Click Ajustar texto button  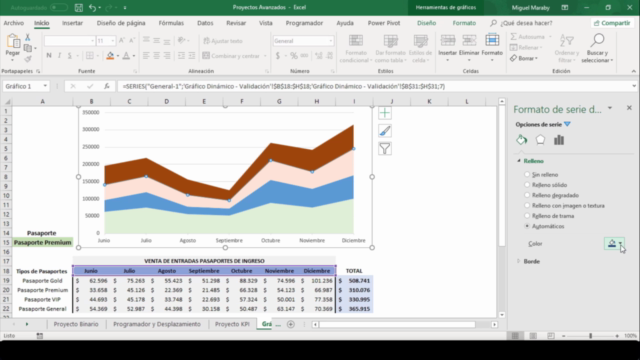point(223,41)
